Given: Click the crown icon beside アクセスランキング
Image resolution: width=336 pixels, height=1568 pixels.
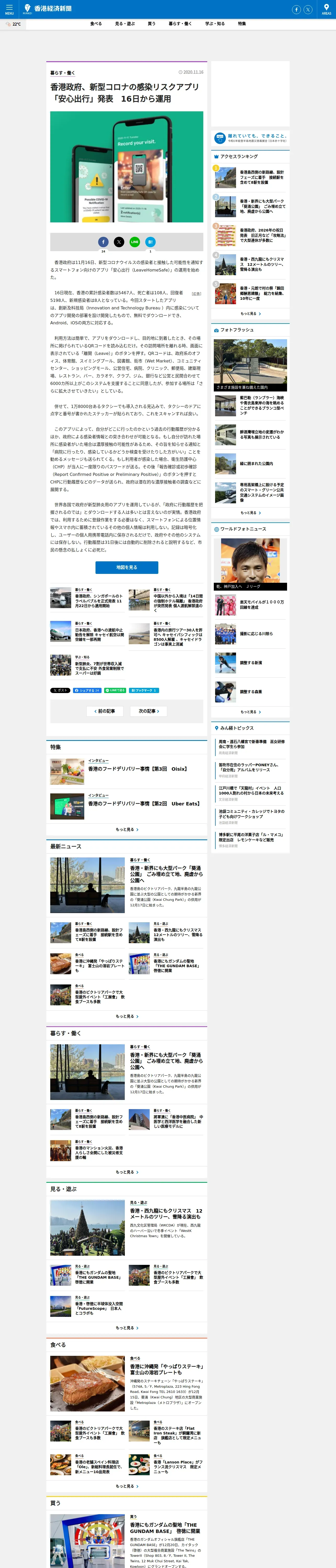Looking at the screenshot, I should (x=216, y=157).
